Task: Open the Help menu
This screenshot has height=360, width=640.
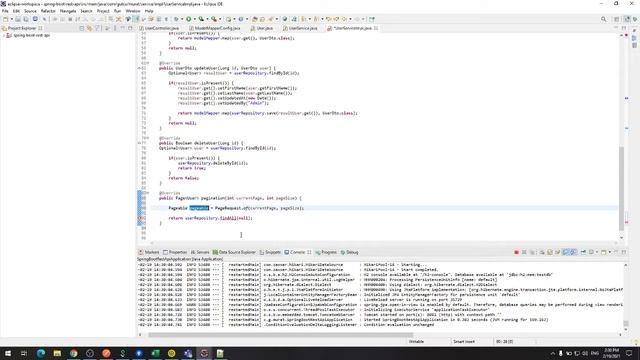Action: [149, 11]
